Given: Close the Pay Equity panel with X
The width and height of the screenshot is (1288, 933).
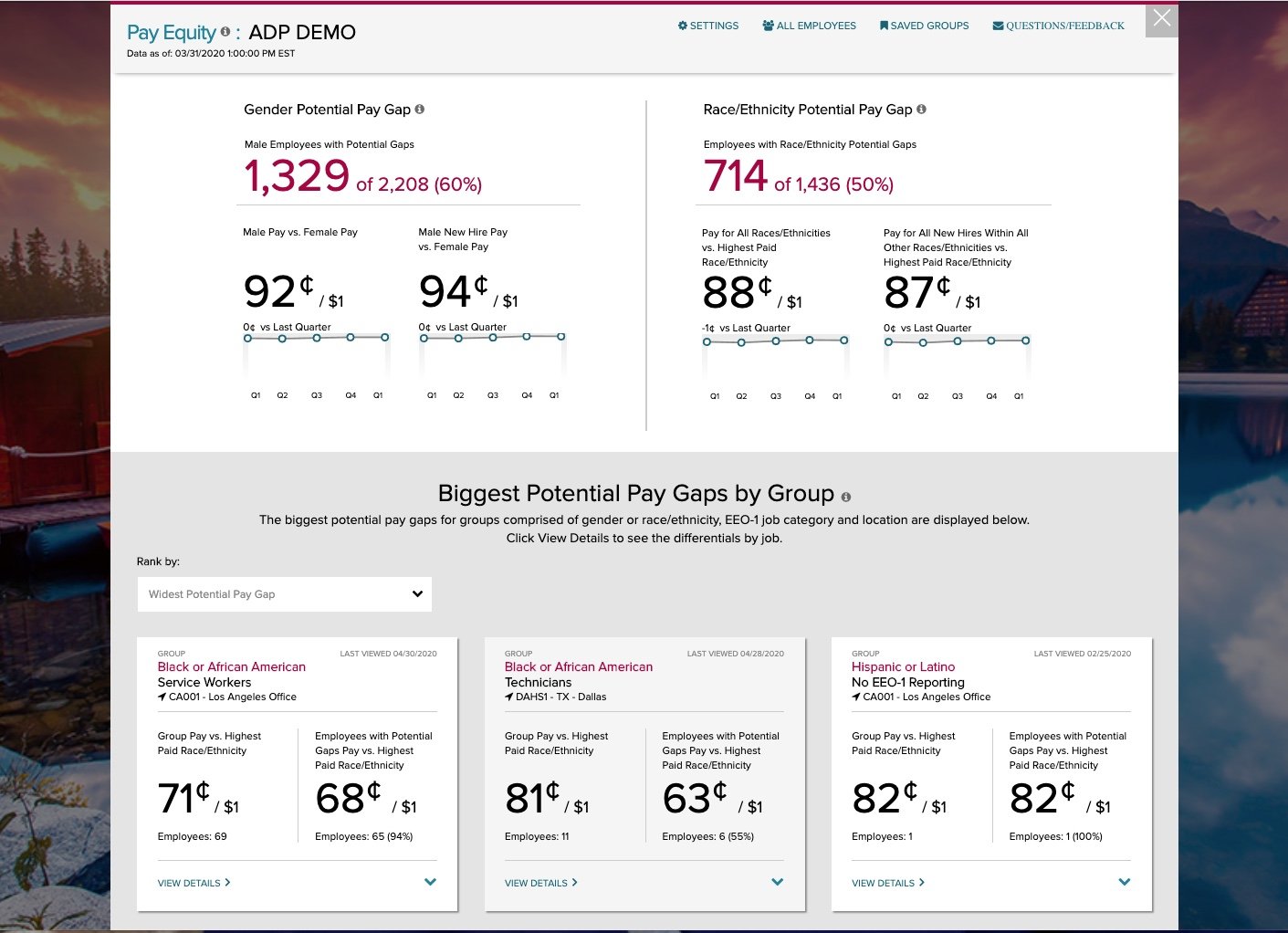Looking at the screenshot, I should pos(1161,19).
